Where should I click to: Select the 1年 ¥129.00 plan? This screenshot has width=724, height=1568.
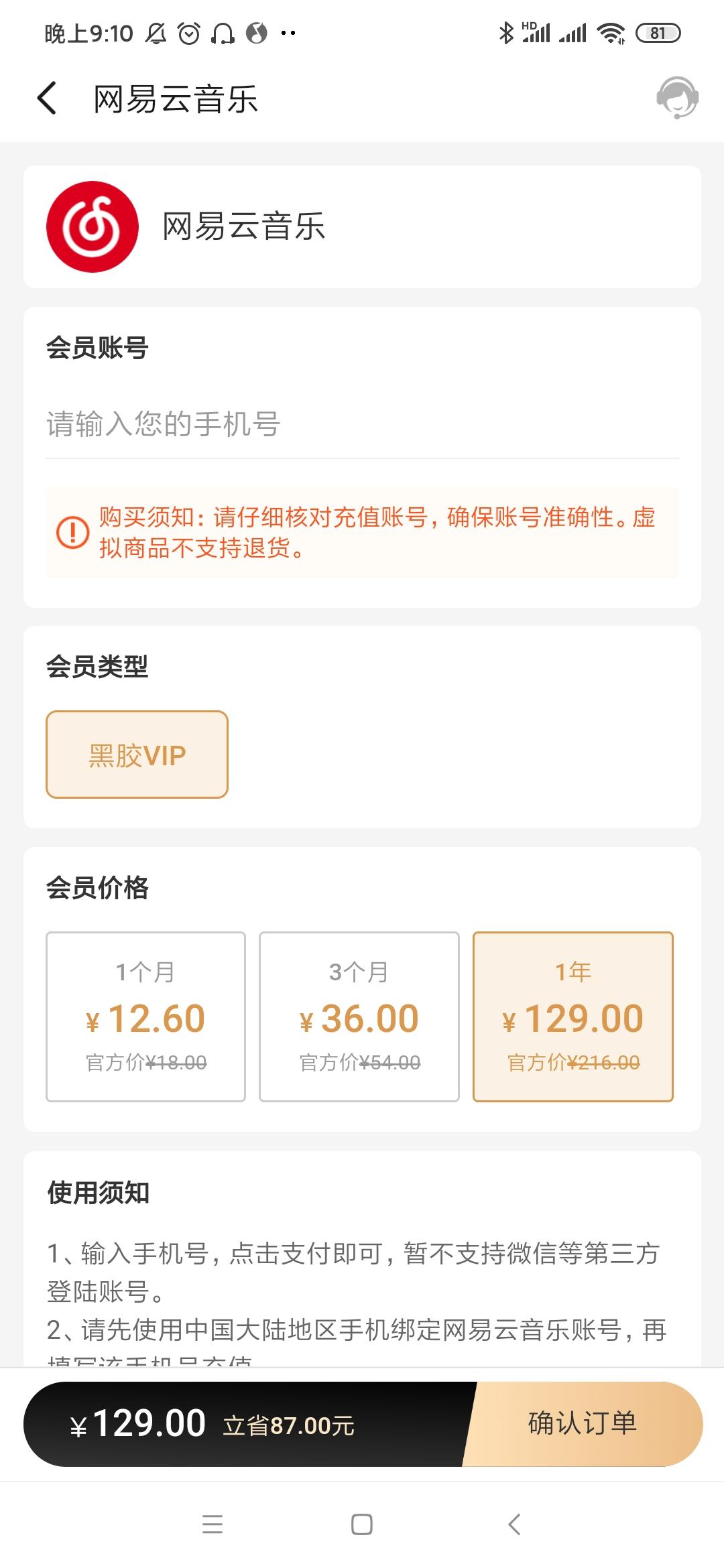(572, 1017)
